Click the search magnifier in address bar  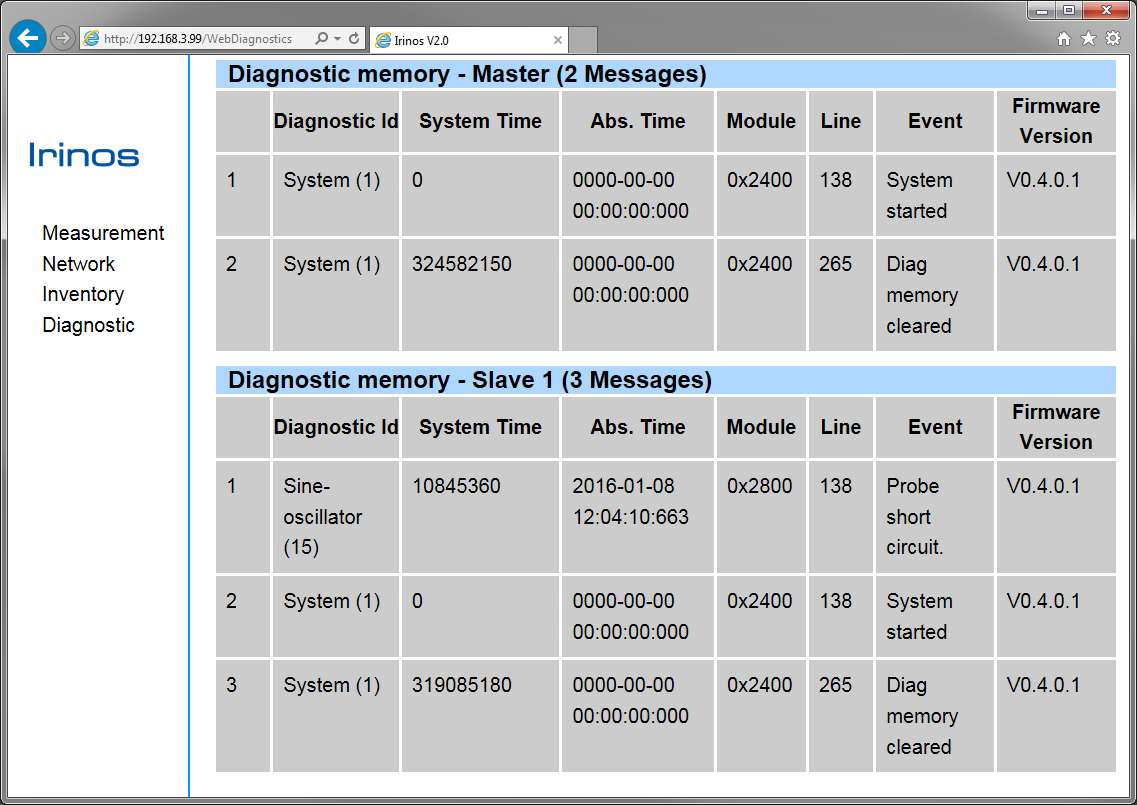[x=321, y=38]
